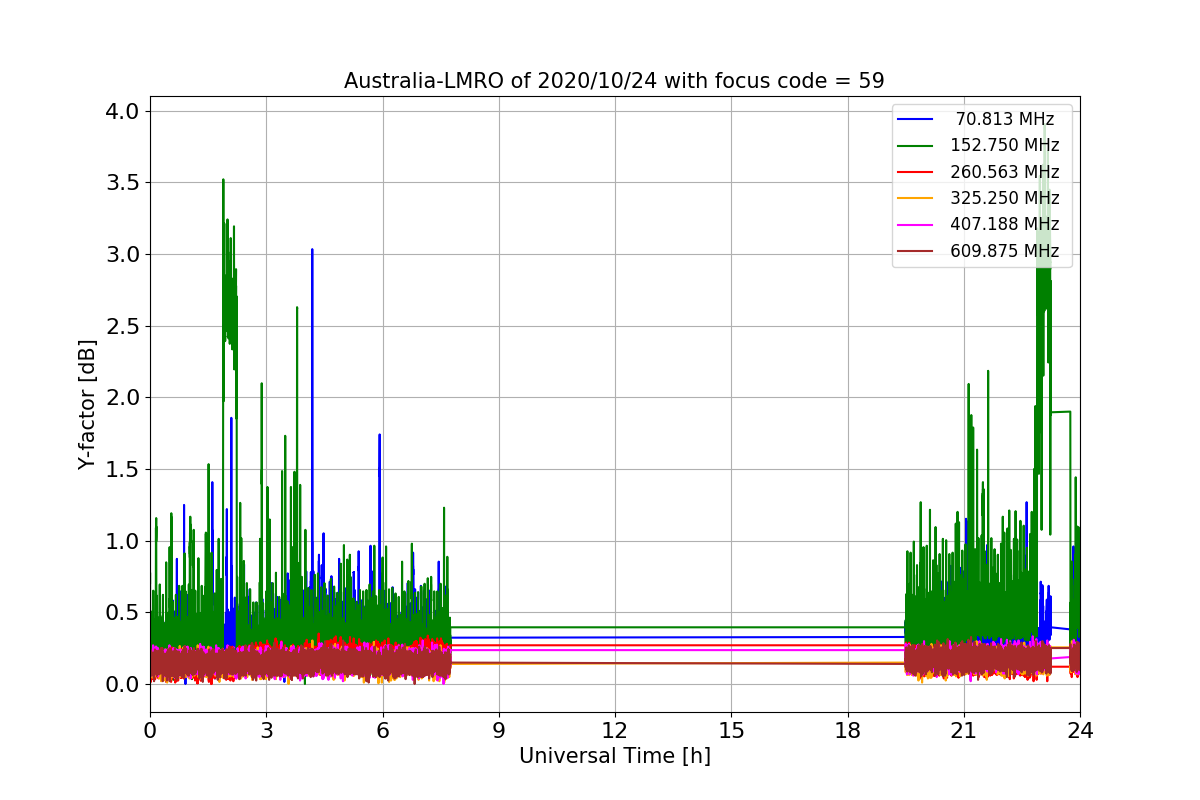Select the '70.813 MHz' legend entry
Image resolution: width=1200 pixels, height=800 pixels.
pos(1005,119)
